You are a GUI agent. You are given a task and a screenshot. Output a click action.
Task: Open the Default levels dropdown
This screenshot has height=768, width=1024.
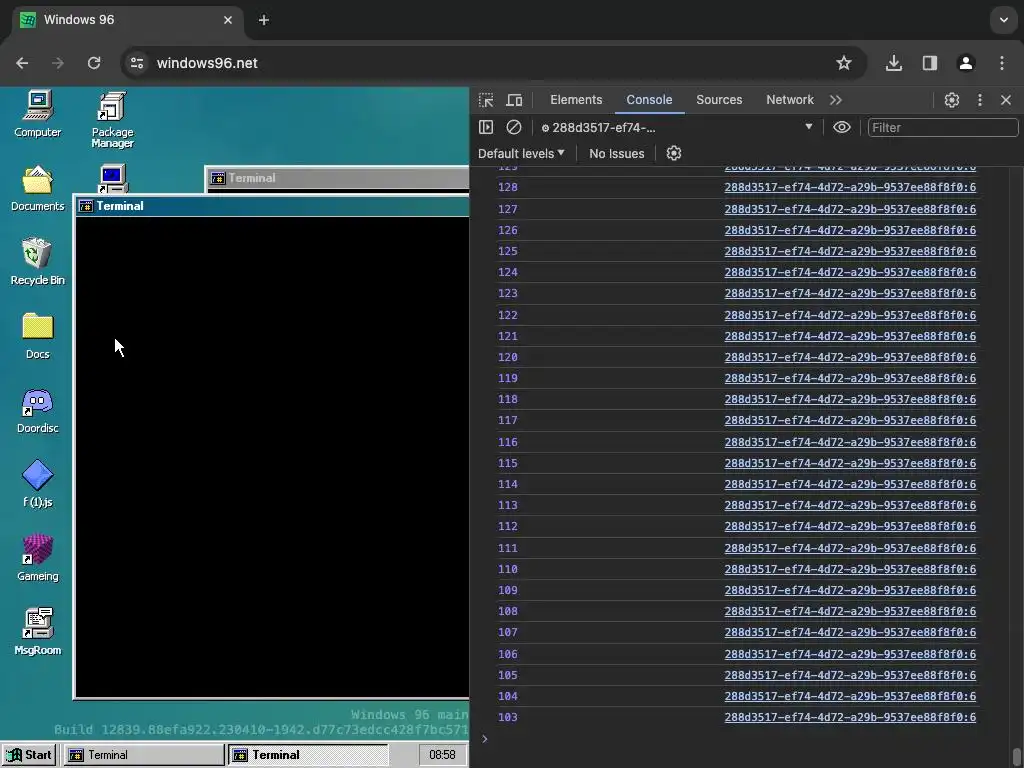[x=521, y=153]
